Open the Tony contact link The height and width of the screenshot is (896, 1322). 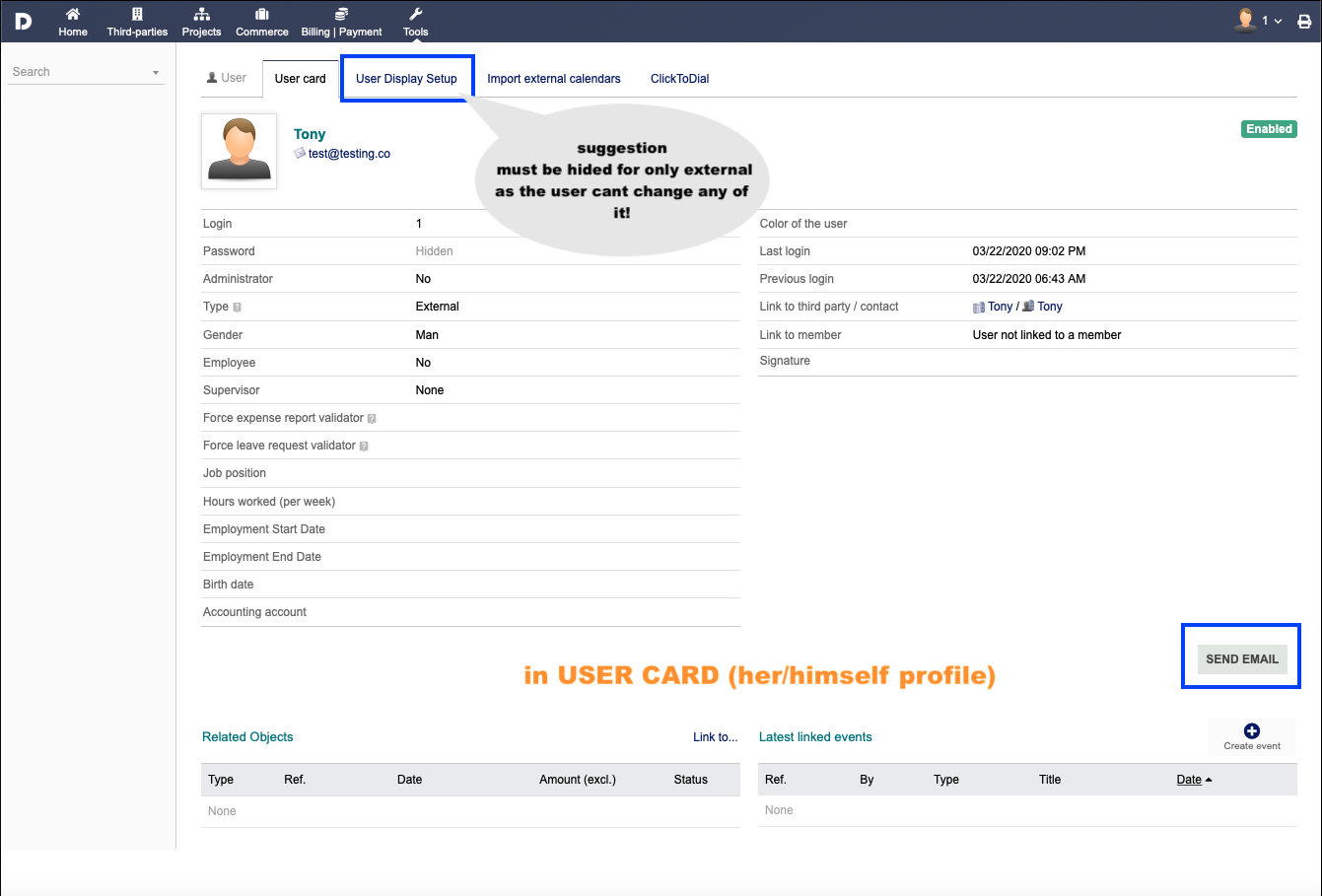pos(1050,307)
